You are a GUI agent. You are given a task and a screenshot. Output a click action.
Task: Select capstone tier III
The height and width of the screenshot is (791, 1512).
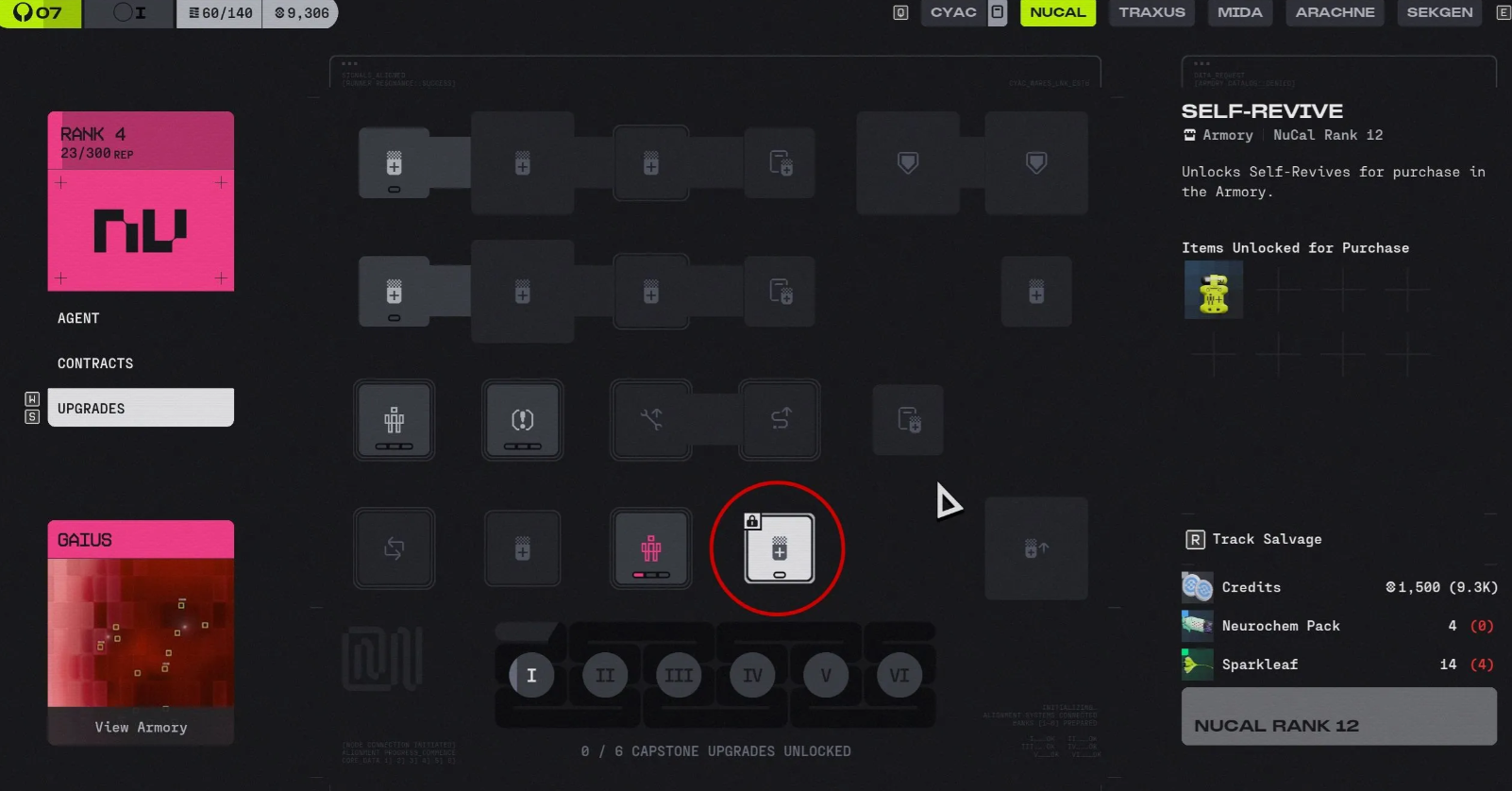(x=679, y=675)
